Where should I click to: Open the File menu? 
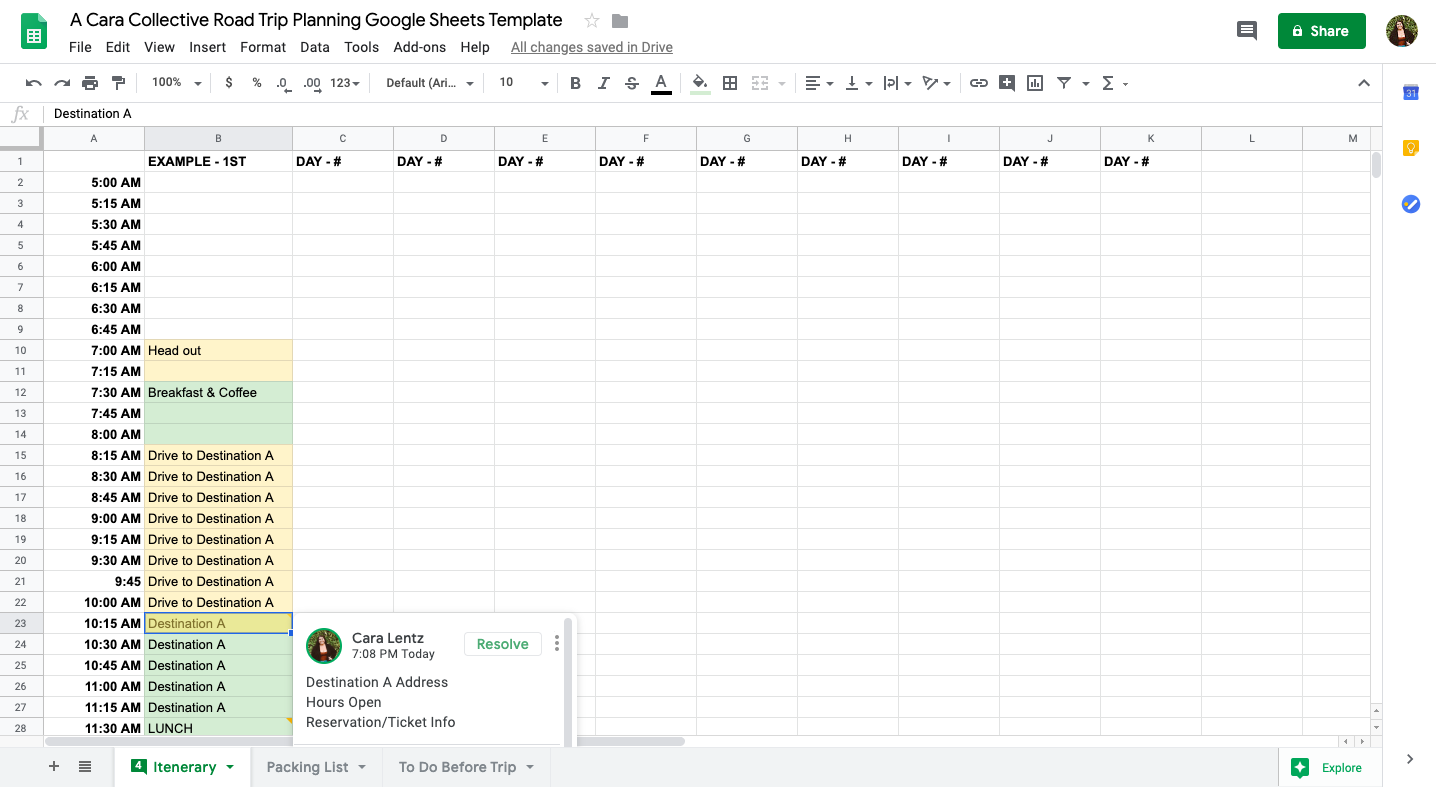coord(80,47)
